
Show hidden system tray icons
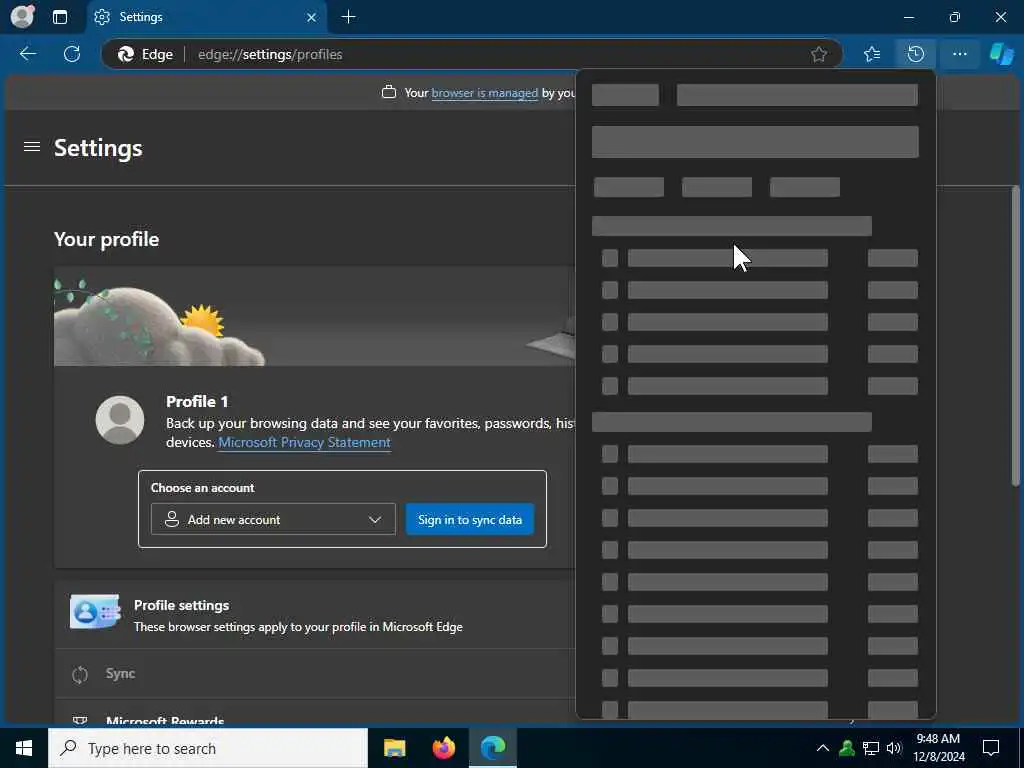click(823, 748)
